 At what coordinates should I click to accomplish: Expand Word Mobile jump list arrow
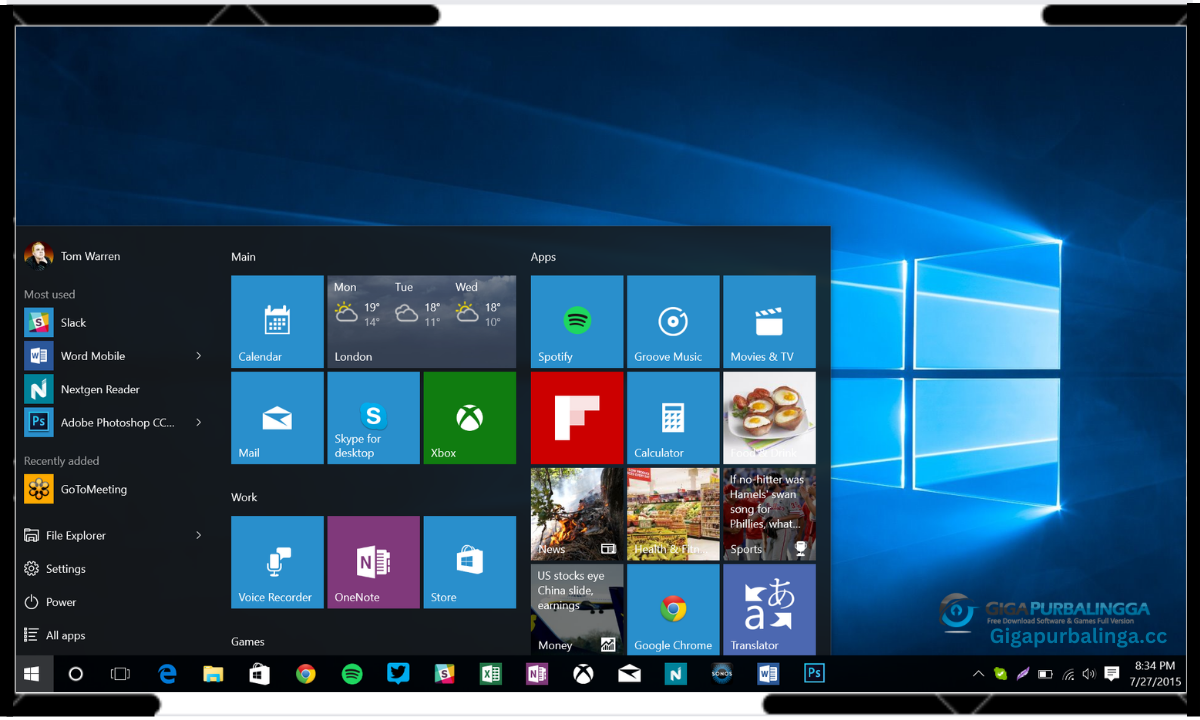coord(198,356)
